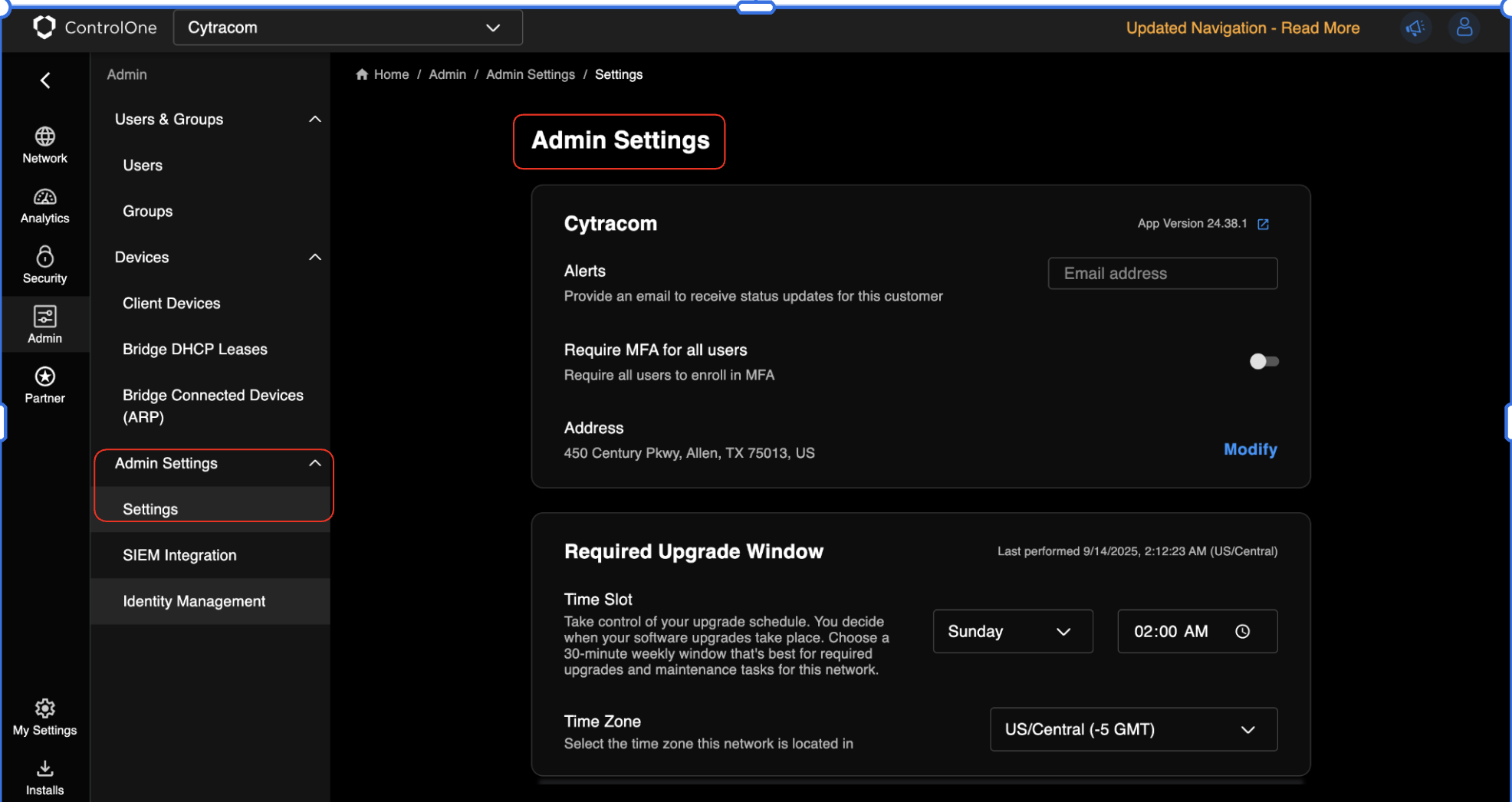Click the Modify address link
The image size is (1512, 802).
pos(1250,449)
